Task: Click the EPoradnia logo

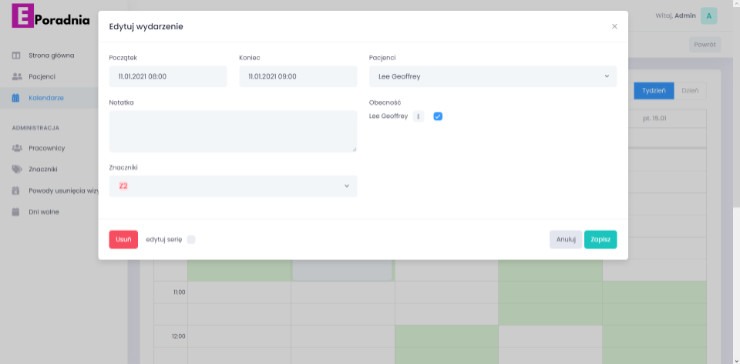Action: 50,16
